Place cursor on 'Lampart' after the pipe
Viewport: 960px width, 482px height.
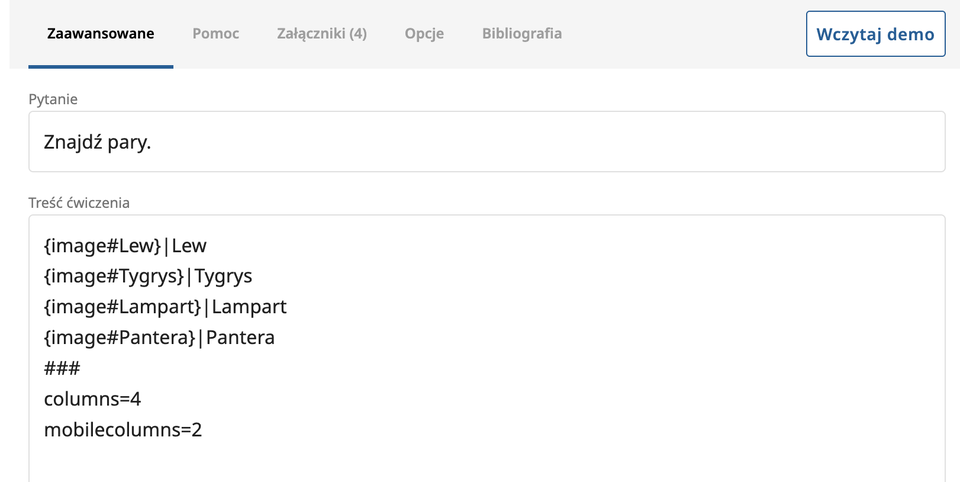249,307
